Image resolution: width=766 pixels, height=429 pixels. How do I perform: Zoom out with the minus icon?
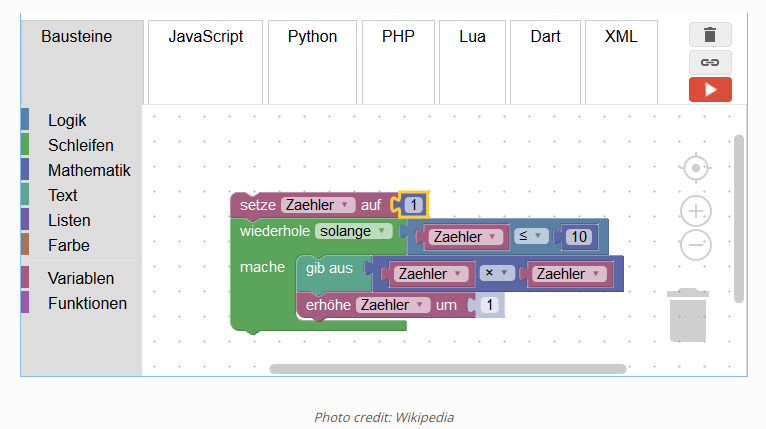tap(695, 244)
